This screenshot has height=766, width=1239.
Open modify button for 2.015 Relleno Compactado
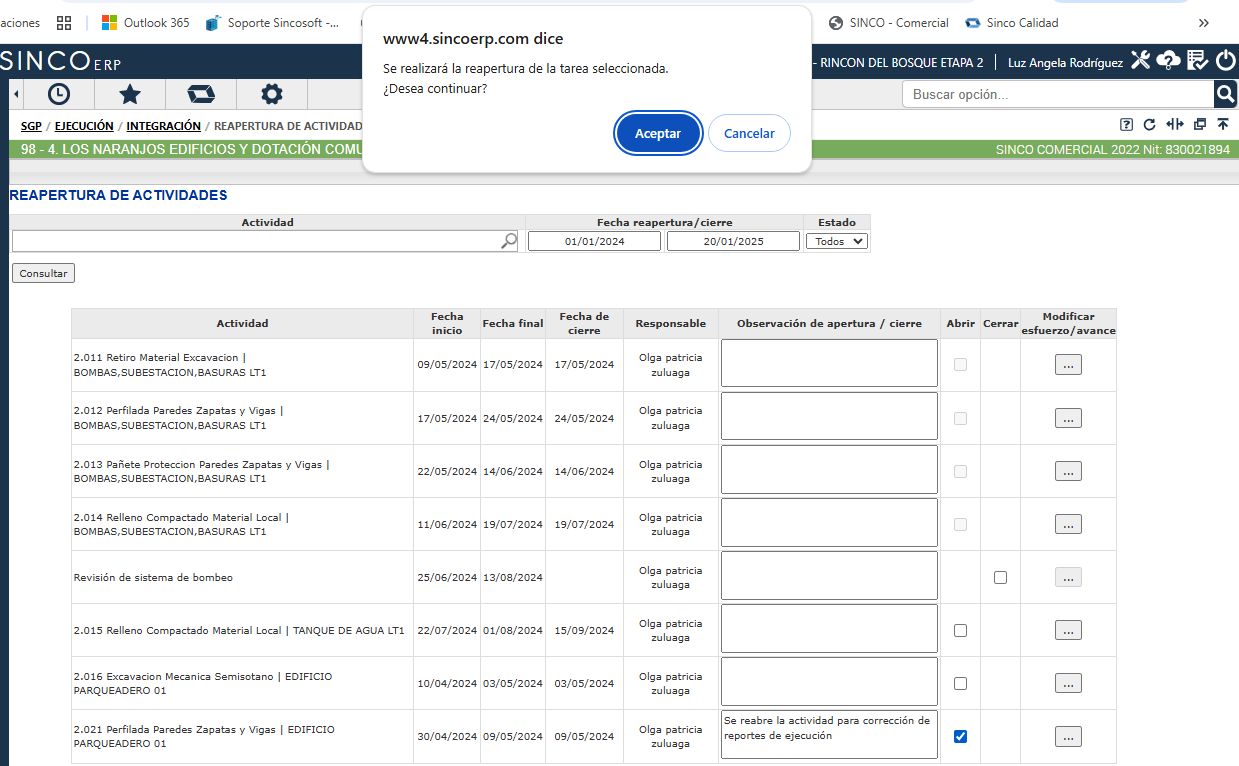[1068, 630]
